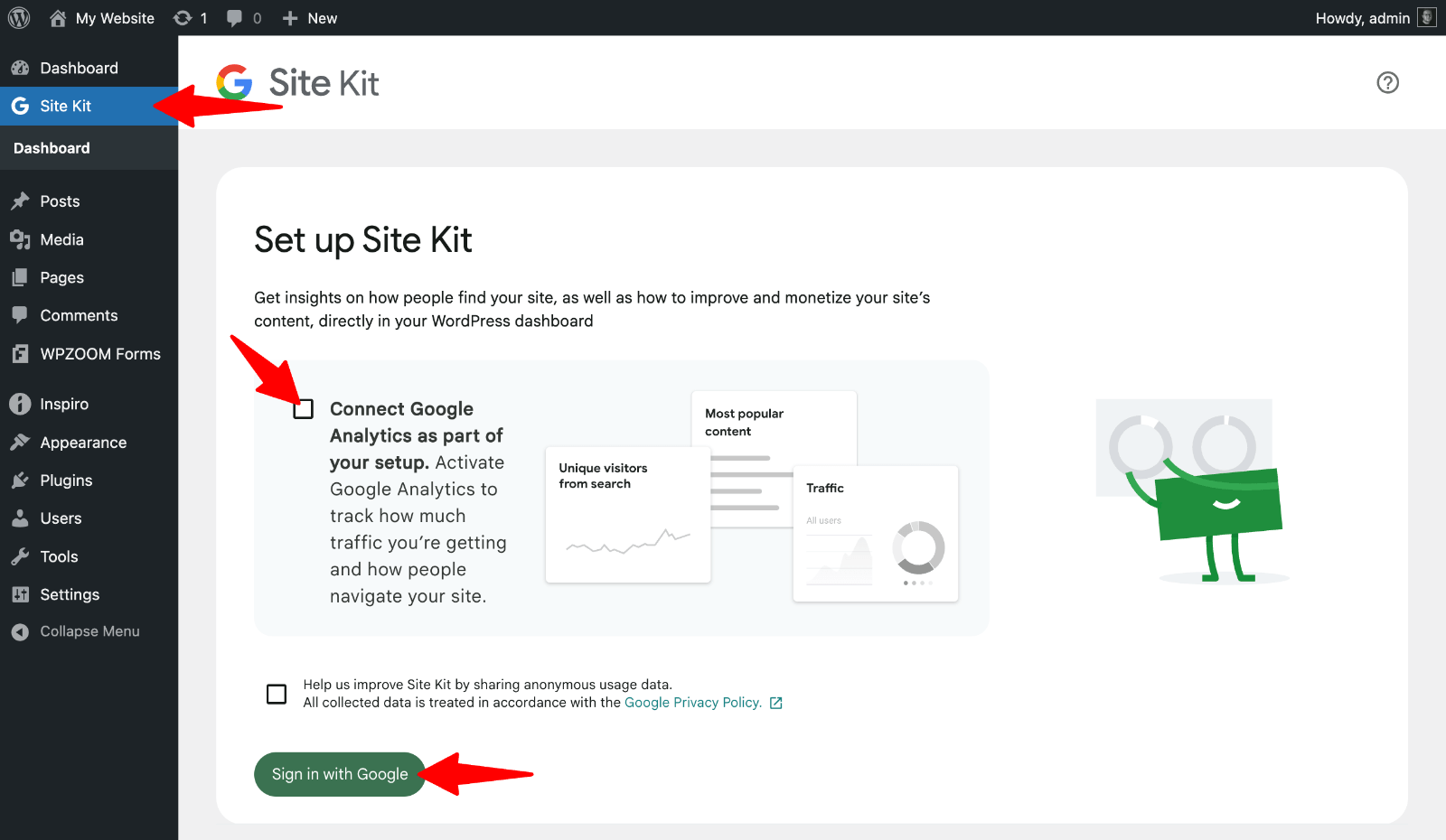The height and width of the screenshot is (840, 1446).
Task: Open the comments bubble icon showing 0
Action: tap(234, 18)
